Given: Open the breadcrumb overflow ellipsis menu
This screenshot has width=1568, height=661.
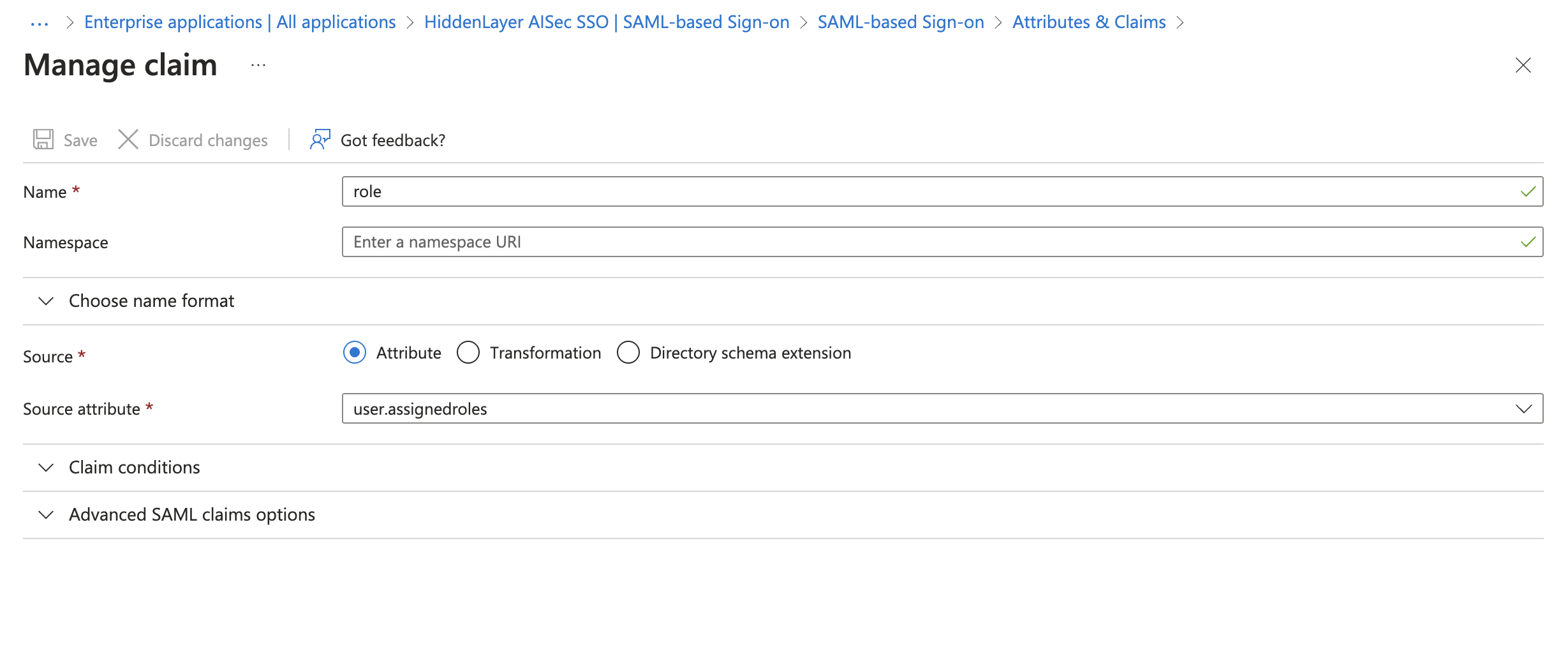Looking at the screenshot, I should pyautogui.click(x=40, y=22).
